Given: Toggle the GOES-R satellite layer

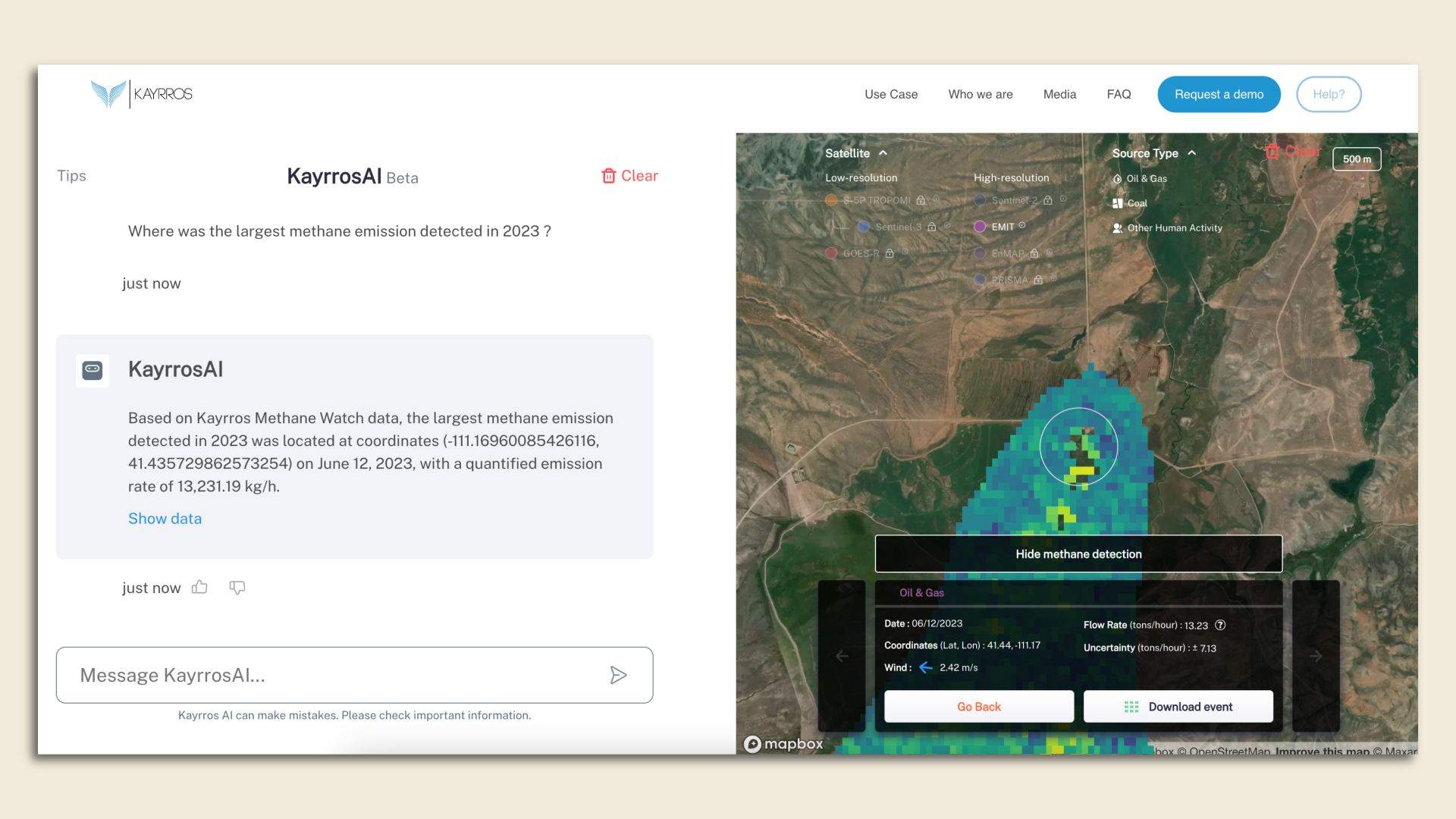Looking at the screenshot, I should [x=830, y=253].
